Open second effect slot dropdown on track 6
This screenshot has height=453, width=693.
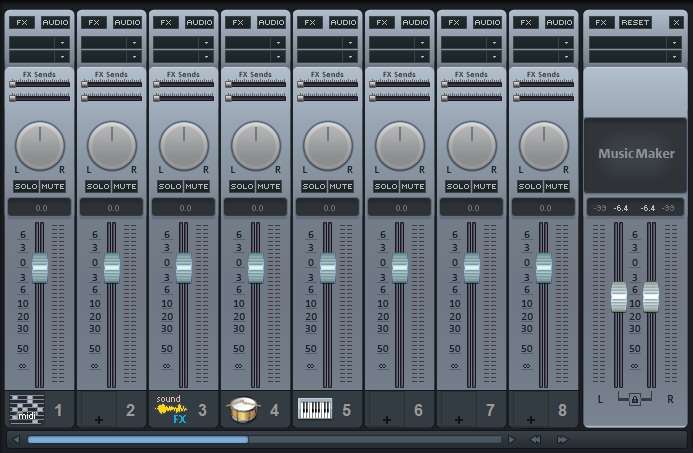(422, 57)
